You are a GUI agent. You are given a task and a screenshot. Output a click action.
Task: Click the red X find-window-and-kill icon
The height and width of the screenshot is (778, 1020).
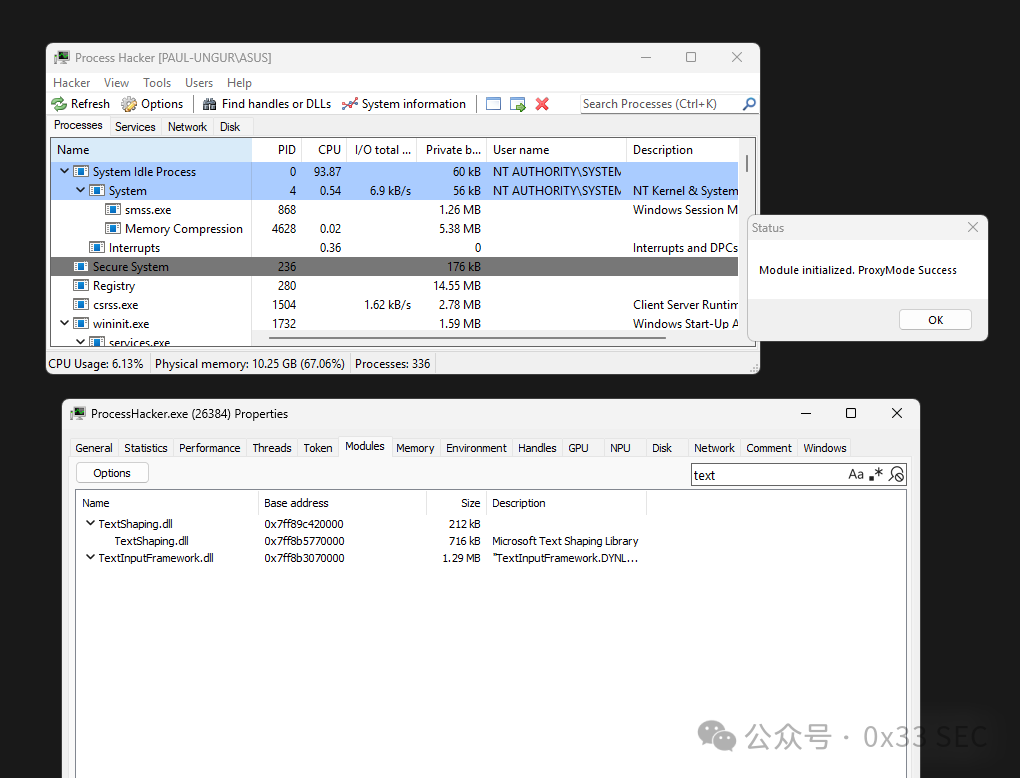[x=542, y=104]
